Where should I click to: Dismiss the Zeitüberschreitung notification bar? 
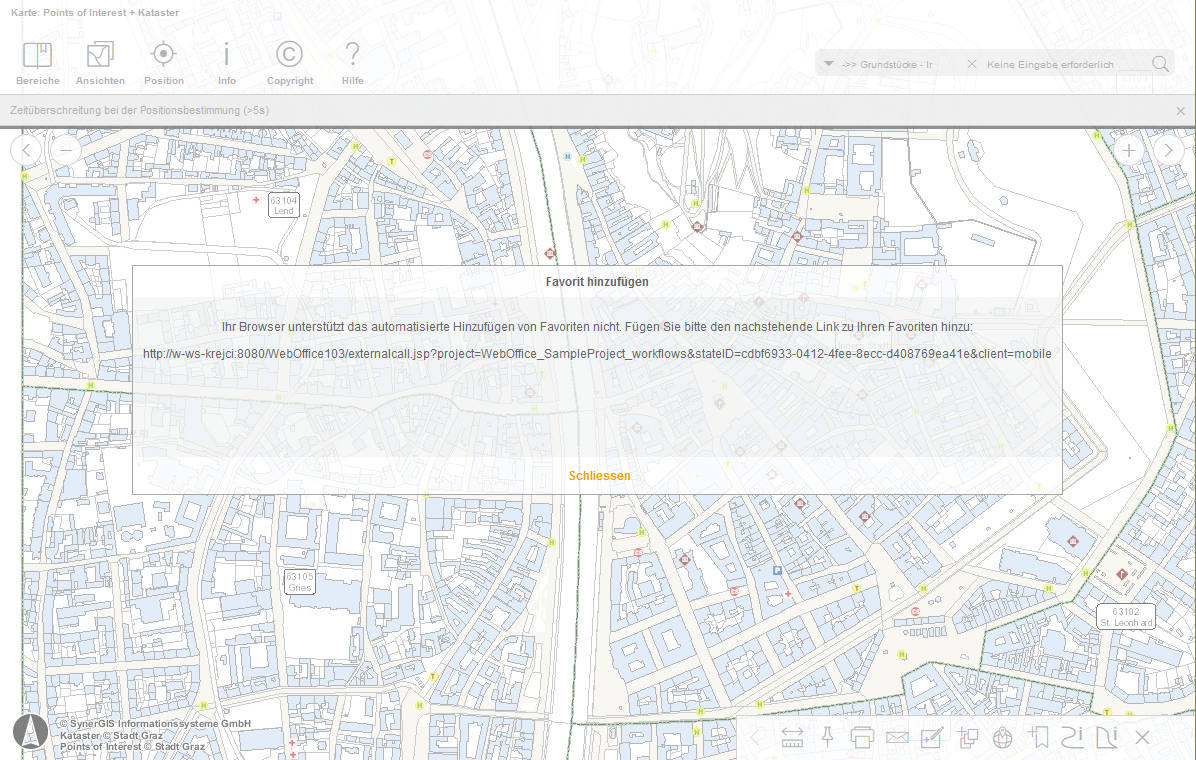pyautogui.click(x=1181, y=111)
